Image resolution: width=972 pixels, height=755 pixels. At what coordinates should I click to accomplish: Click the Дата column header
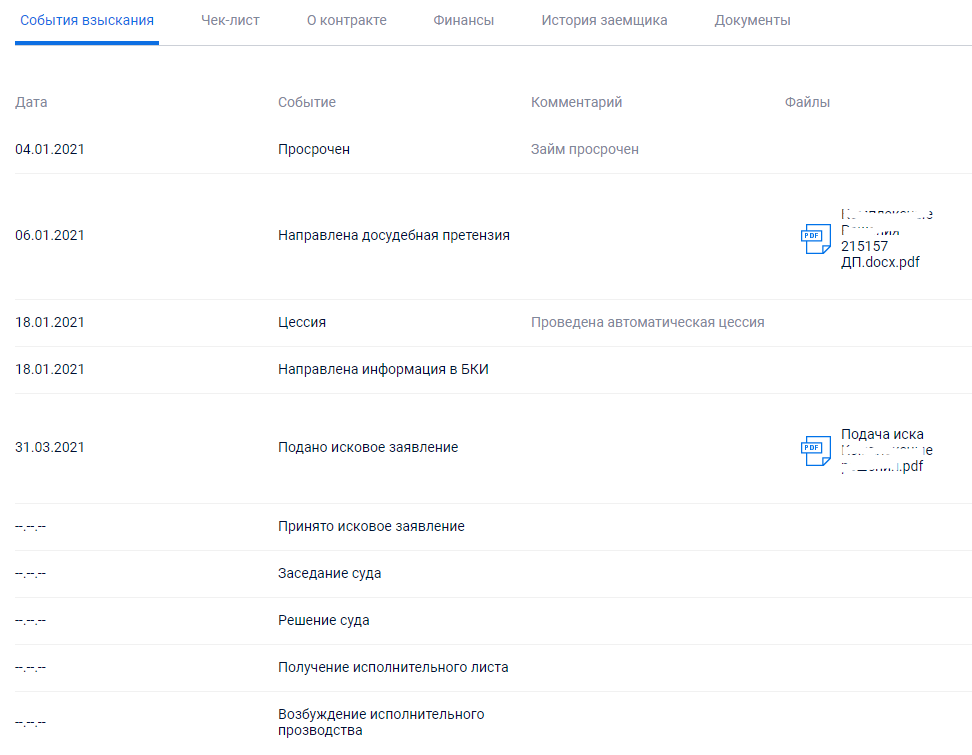(31, 102)
